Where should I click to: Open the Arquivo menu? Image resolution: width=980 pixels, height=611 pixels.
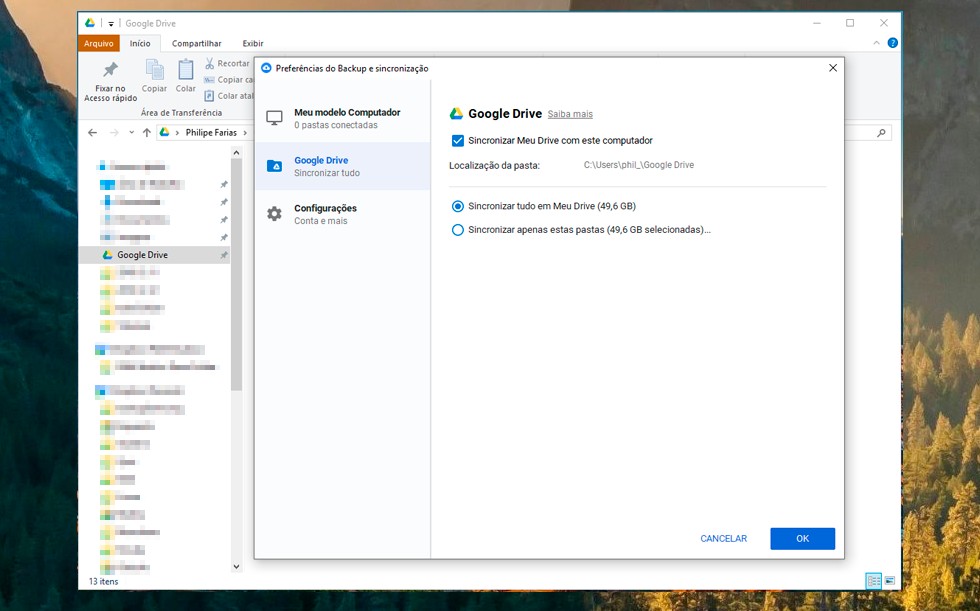[99, 44]
